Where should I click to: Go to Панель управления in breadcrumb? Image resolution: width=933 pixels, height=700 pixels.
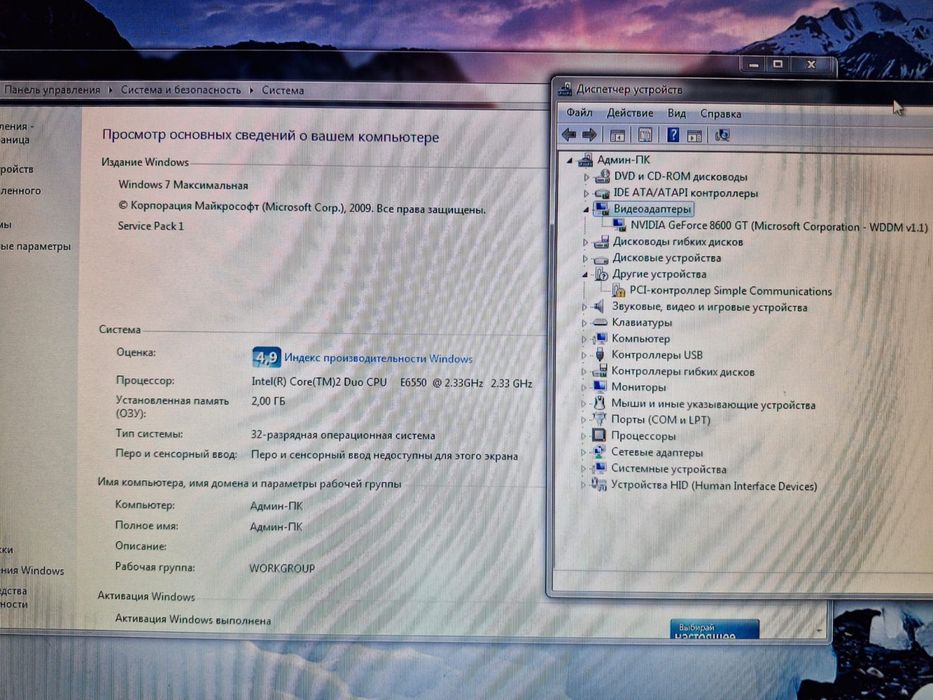click(52, 90)
